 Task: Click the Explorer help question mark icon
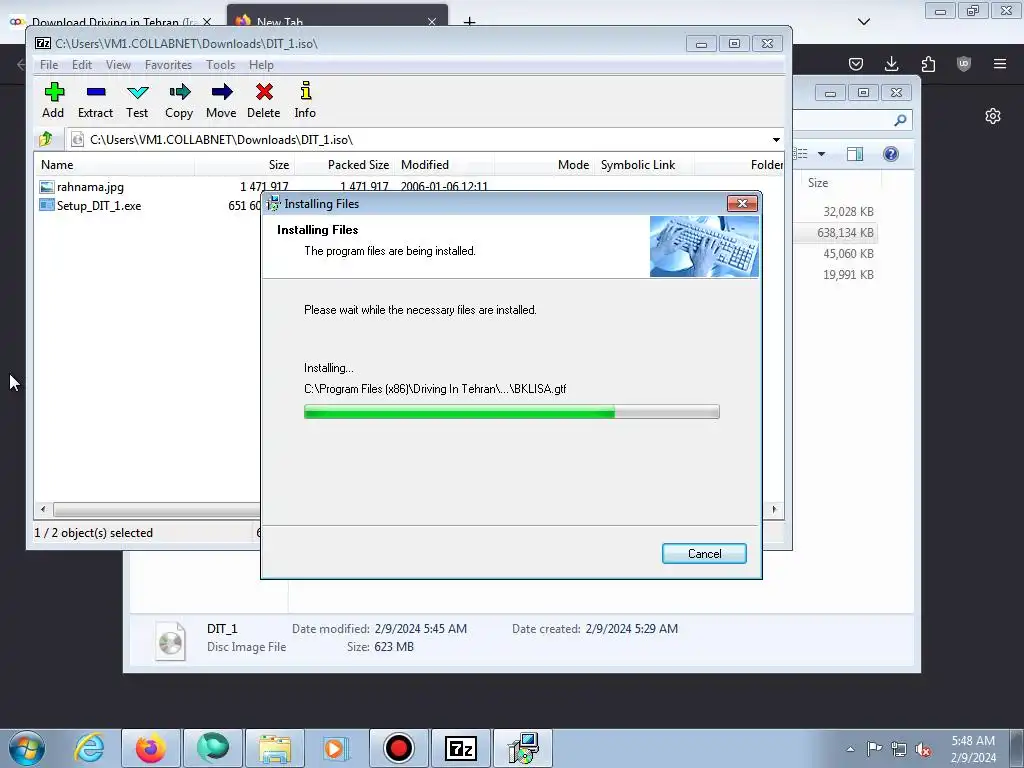coord(891,153)
